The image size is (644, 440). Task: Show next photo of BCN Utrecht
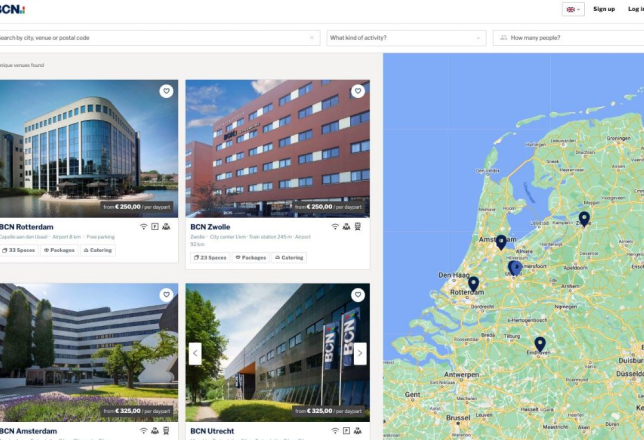tap(360, 353)
